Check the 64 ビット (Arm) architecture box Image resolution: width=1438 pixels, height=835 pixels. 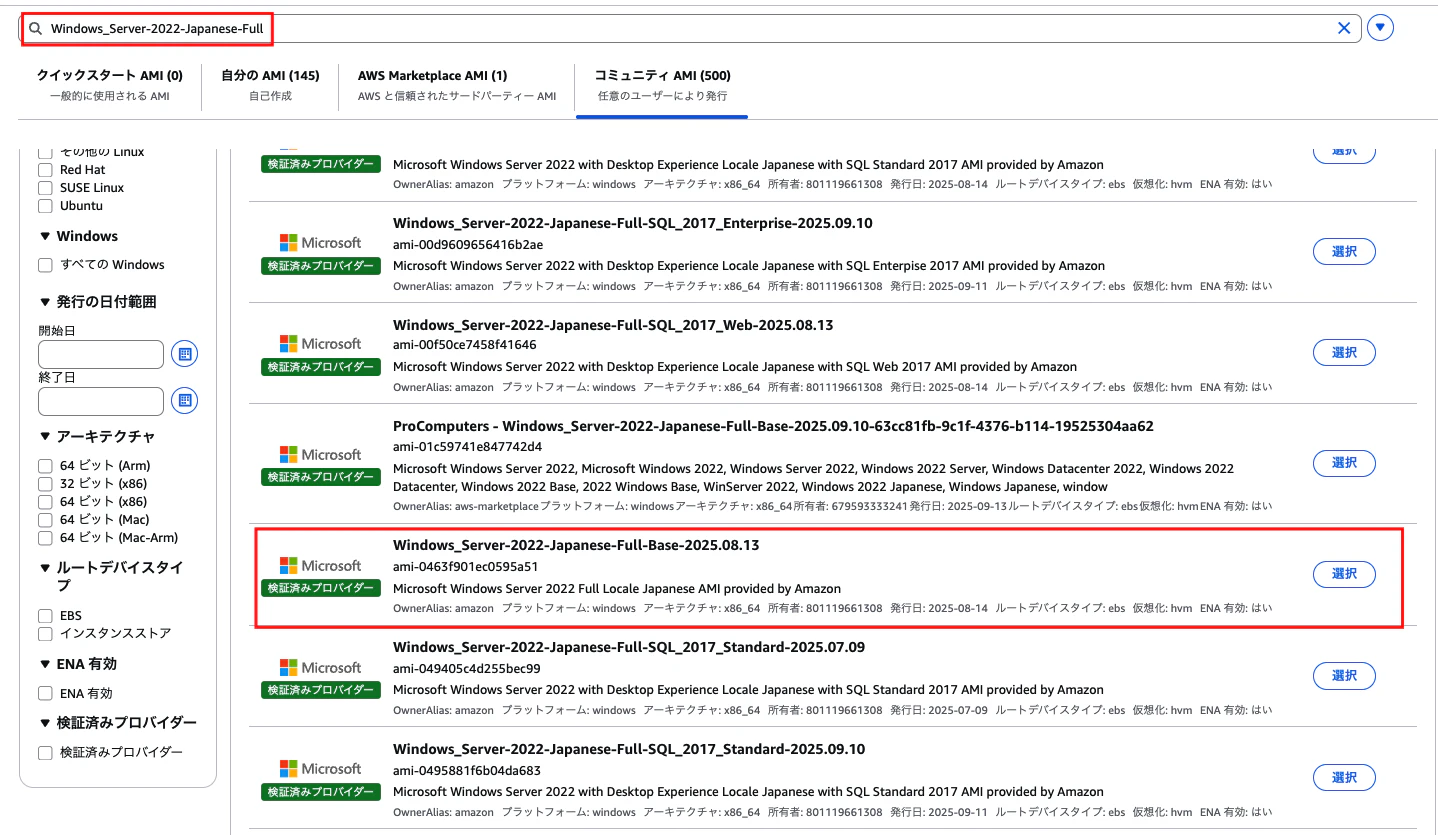(45, 466)
